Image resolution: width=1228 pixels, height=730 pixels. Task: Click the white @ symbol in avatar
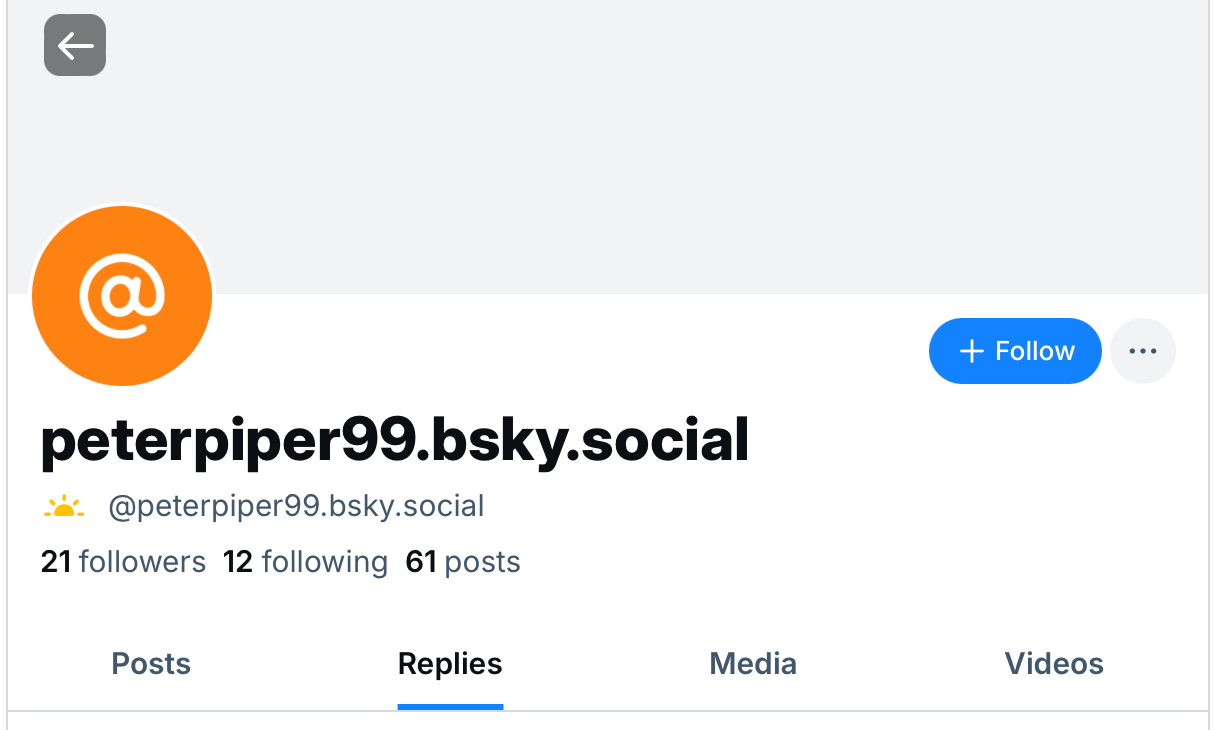pos(122,297)
